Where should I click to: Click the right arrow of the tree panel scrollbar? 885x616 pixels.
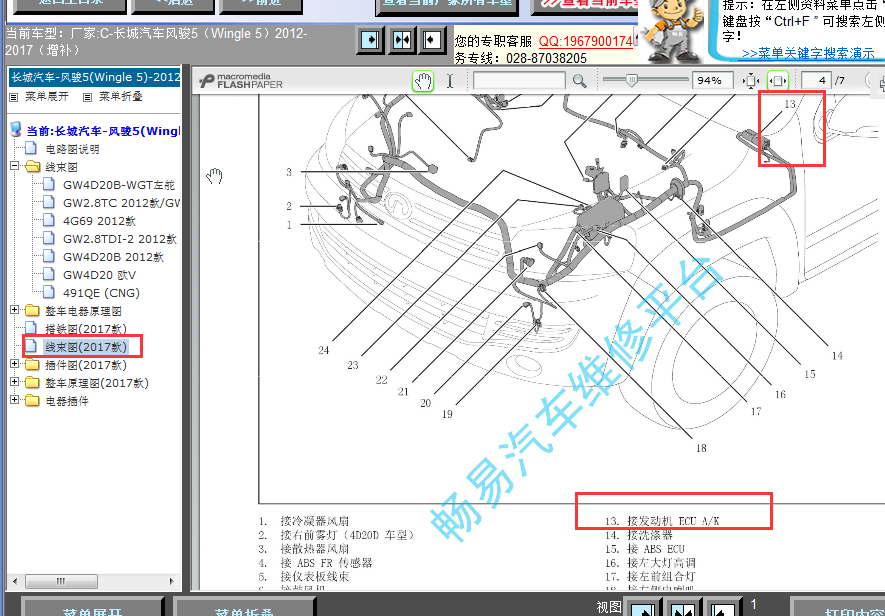172,581
